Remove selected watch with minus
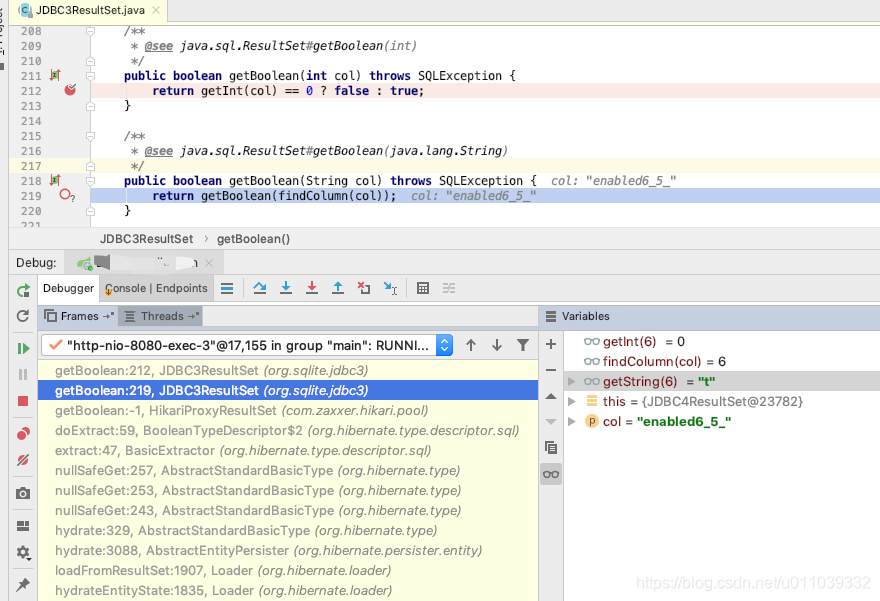880x601 pixels. pos(551,370)
